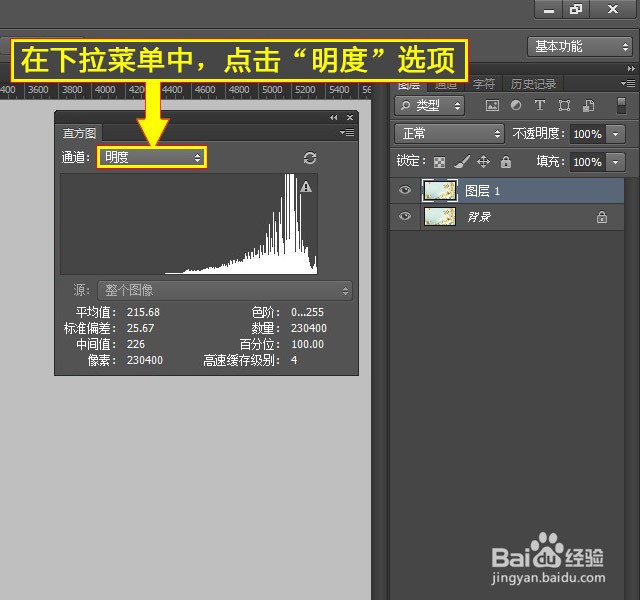Click histogram cached data warning triangle
This screenshot has width=640, height=600.
pos(306,187)
